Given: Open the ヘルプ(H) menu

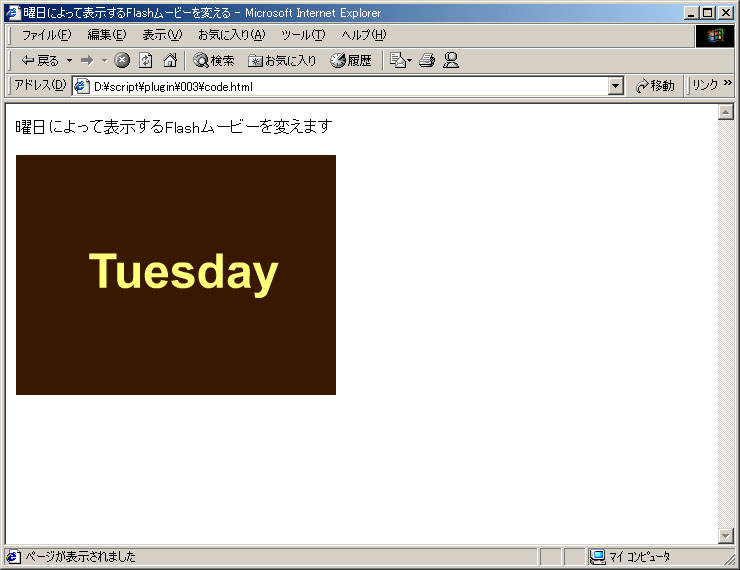Looking at the screenshot, I should [364, 35].
